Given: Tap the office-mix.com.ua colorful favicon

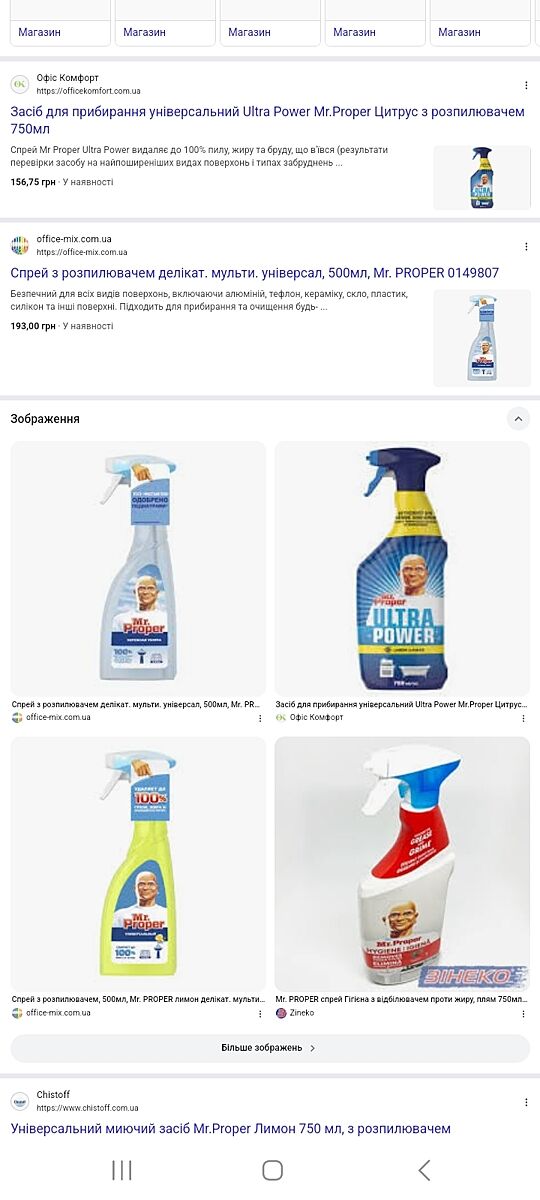Looking at the screenshot, I should (20, 246).
